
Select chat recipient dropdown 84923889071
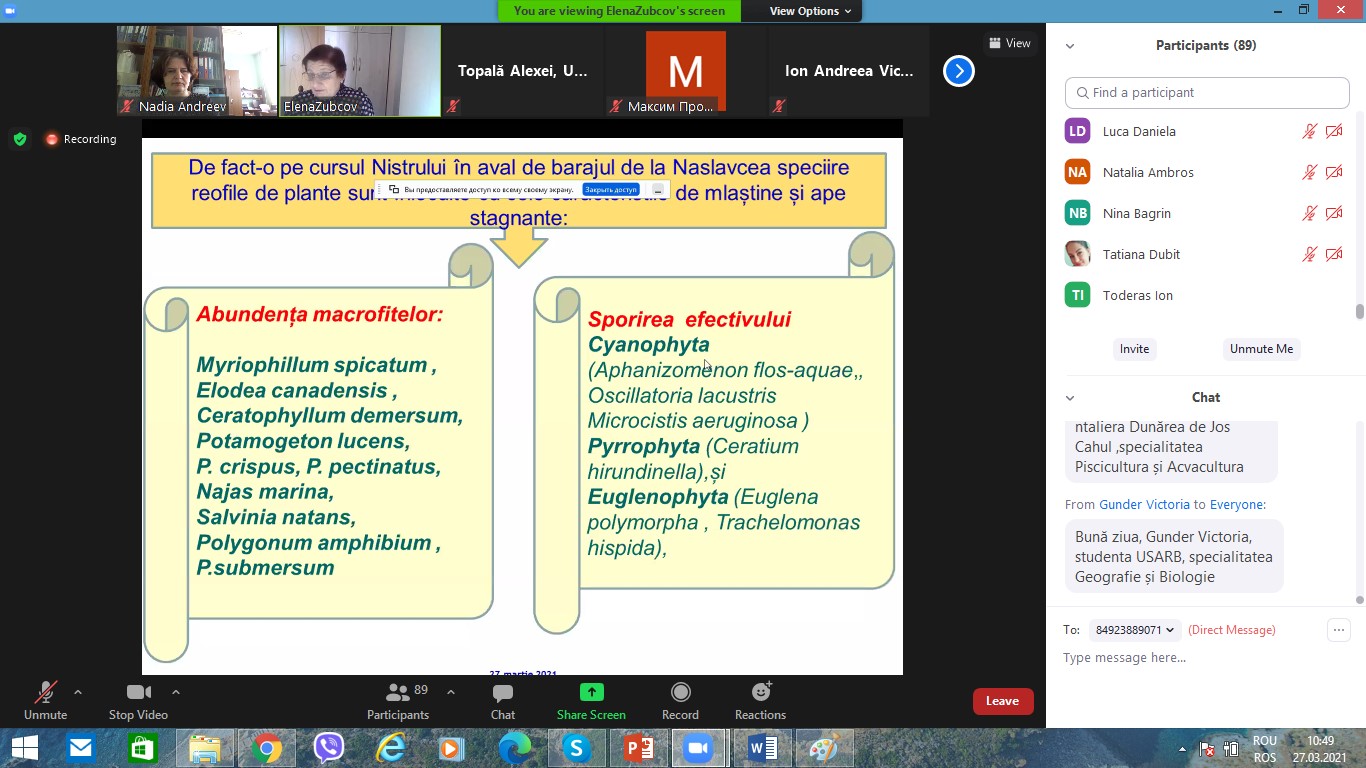(x=1134, y=630)
